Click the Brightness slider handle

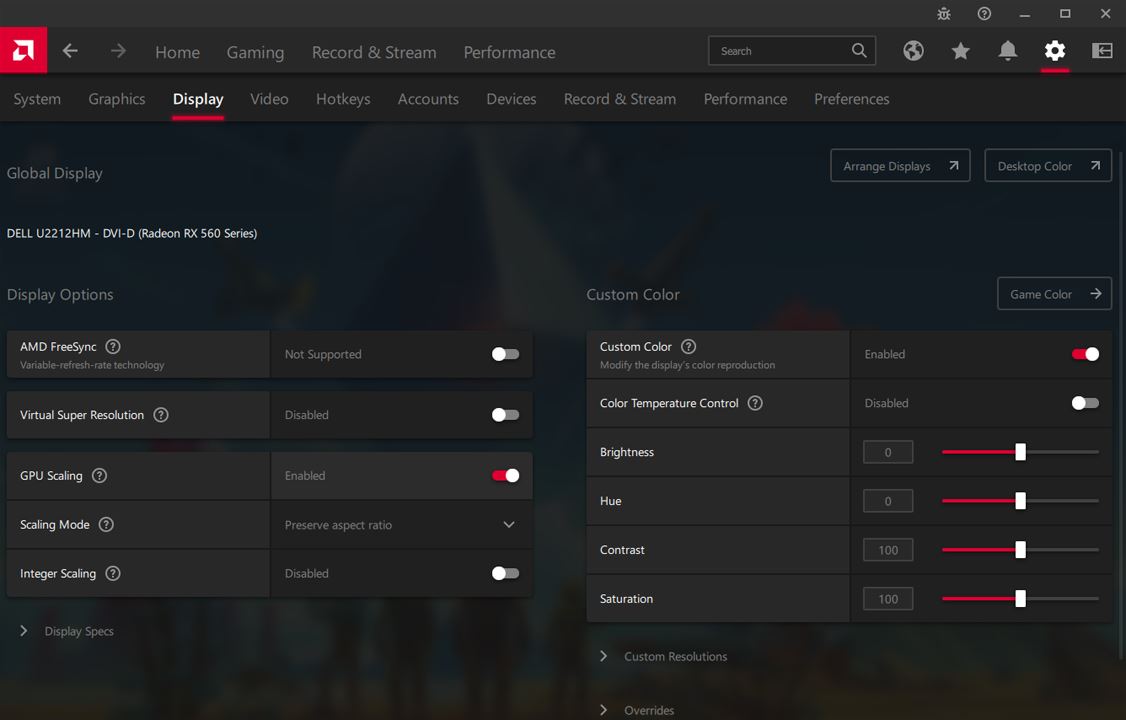[x=1020, y=452]
